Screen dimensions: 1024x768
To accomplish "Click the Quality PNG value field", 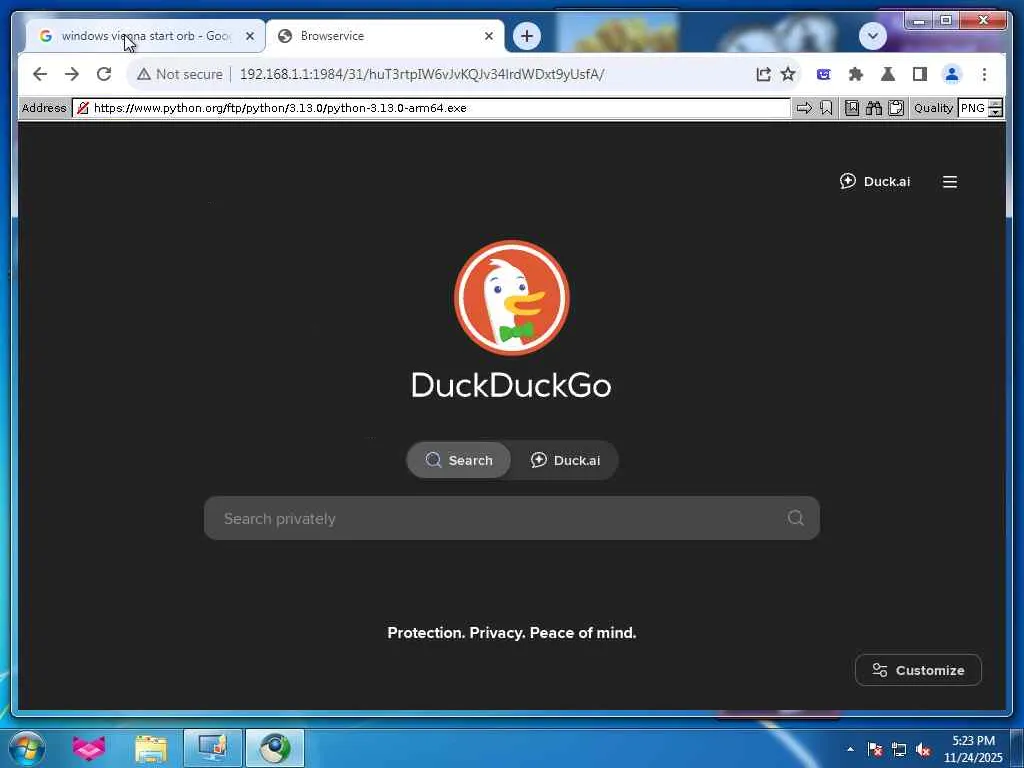I will [973, 108].
